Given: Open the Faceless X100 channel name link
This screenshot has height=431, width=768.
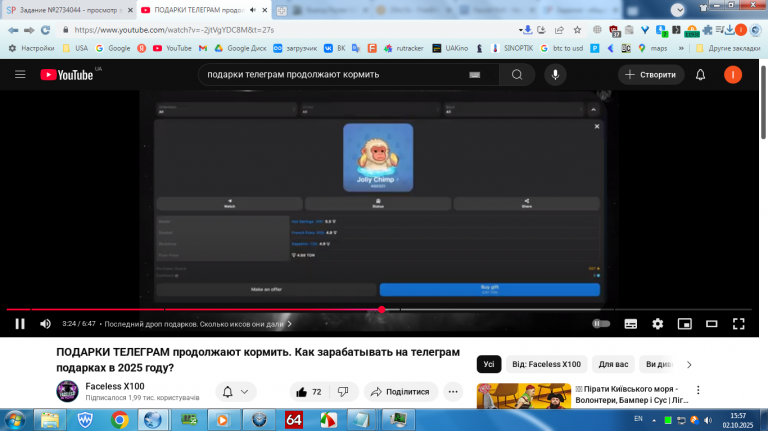Looking at the screenshot, I should (115, 386).
